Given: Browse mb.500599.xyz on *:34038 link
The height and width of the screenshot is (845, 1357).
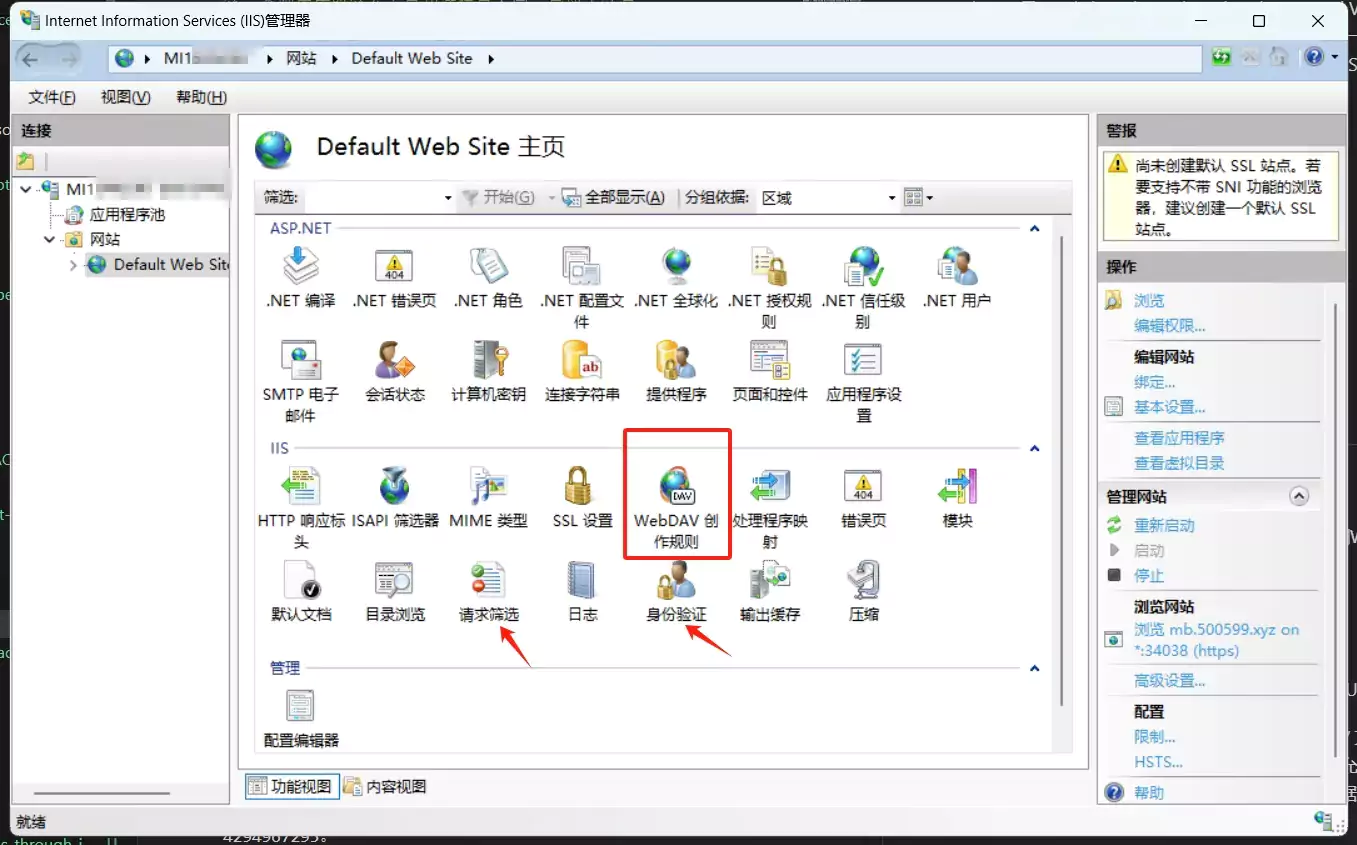Looking at the screenshot, I should pos(1217,640).
